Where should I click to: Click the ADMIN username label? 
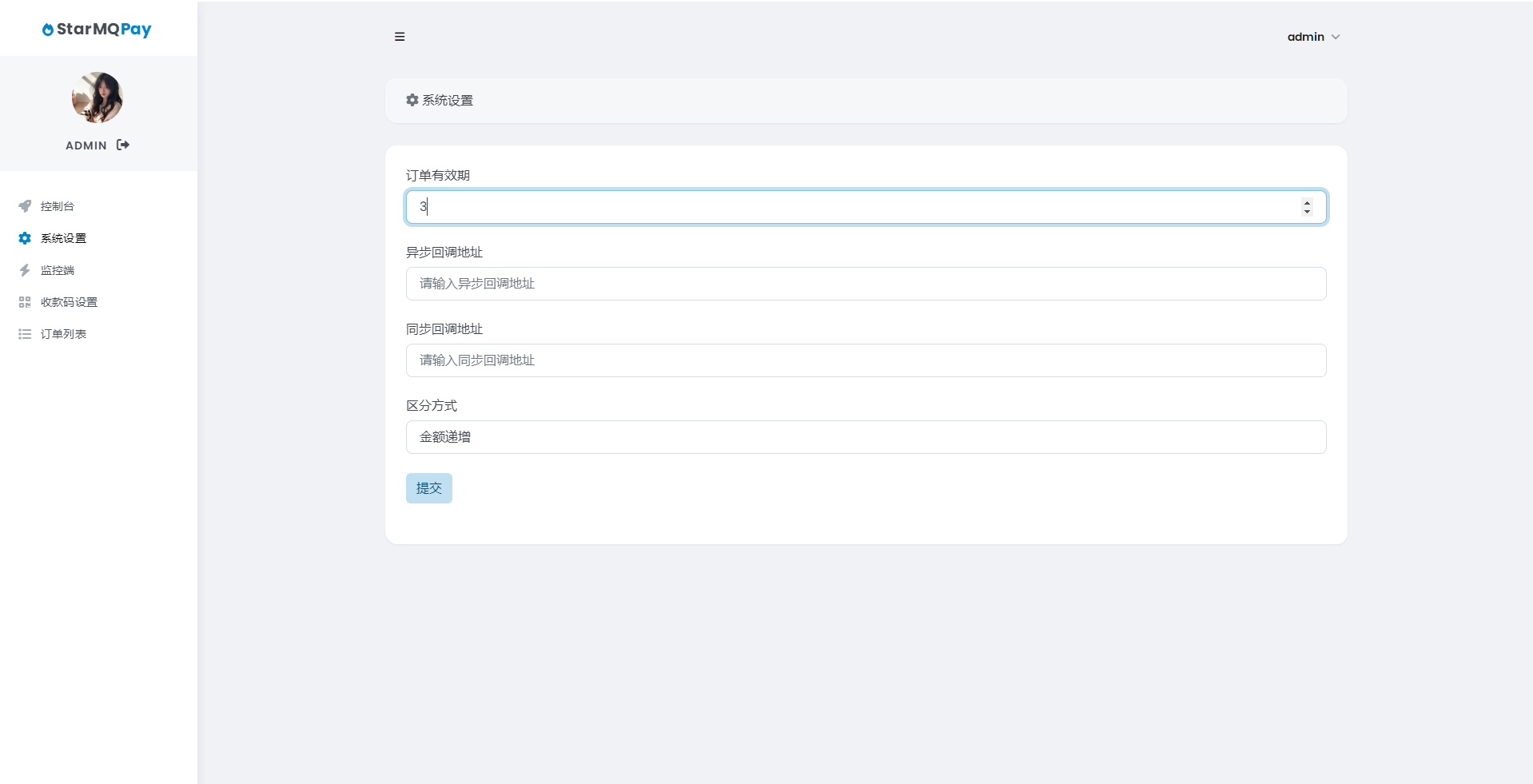(x=86, y=145)
